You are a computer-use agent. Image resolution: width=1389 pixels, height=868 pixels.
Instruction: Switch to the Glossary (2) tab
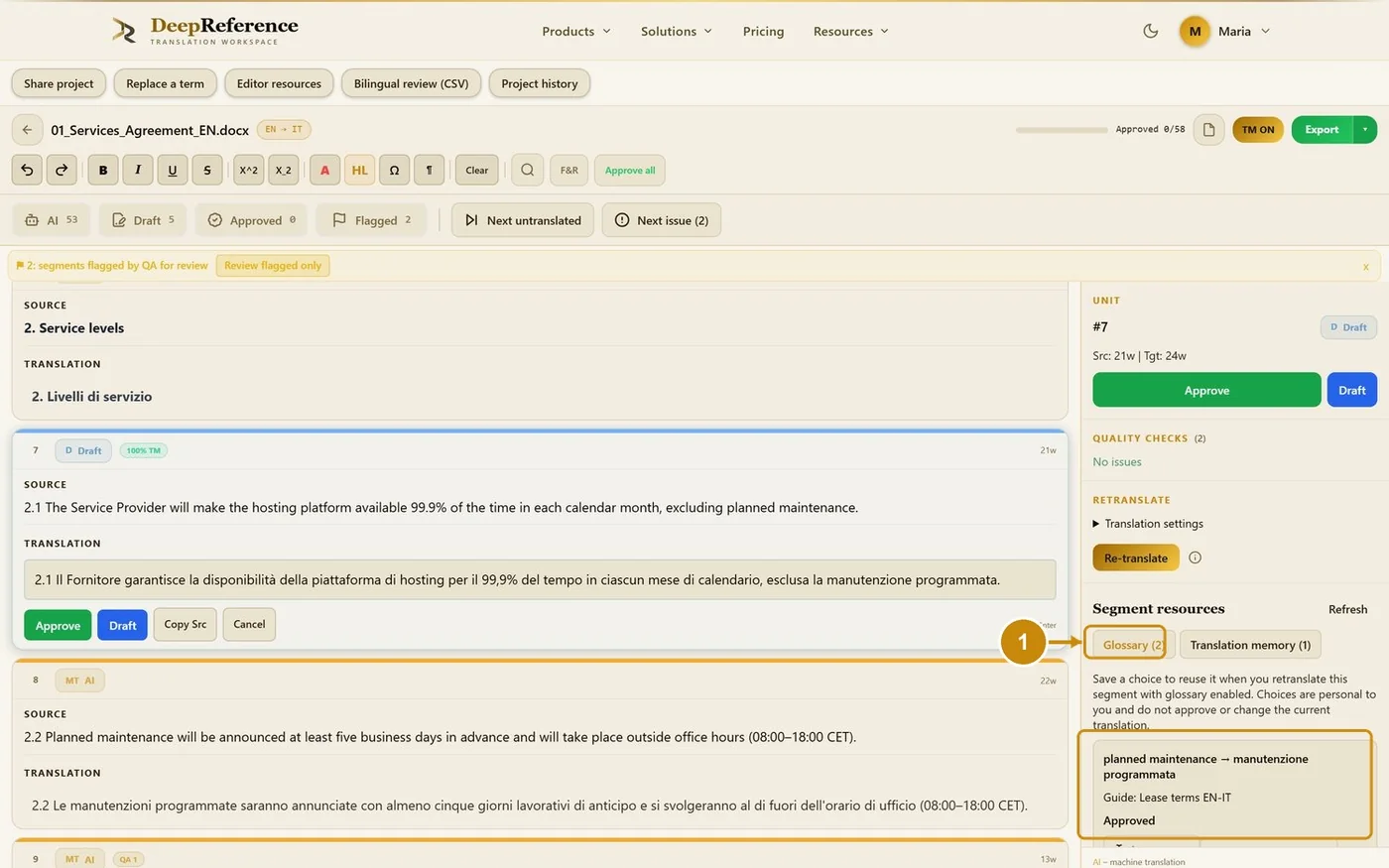pos(1134,645)
